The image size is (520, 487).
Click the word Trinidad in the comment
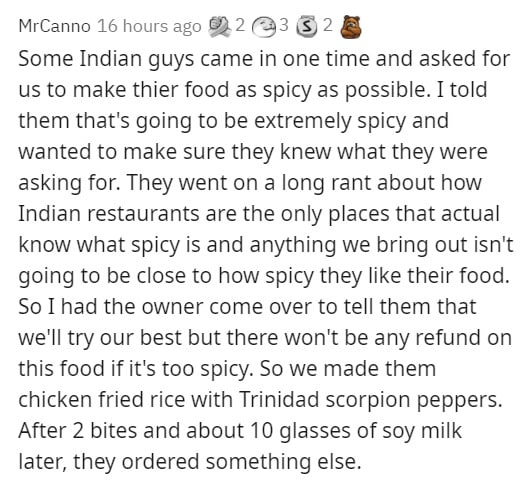point(279,399)
